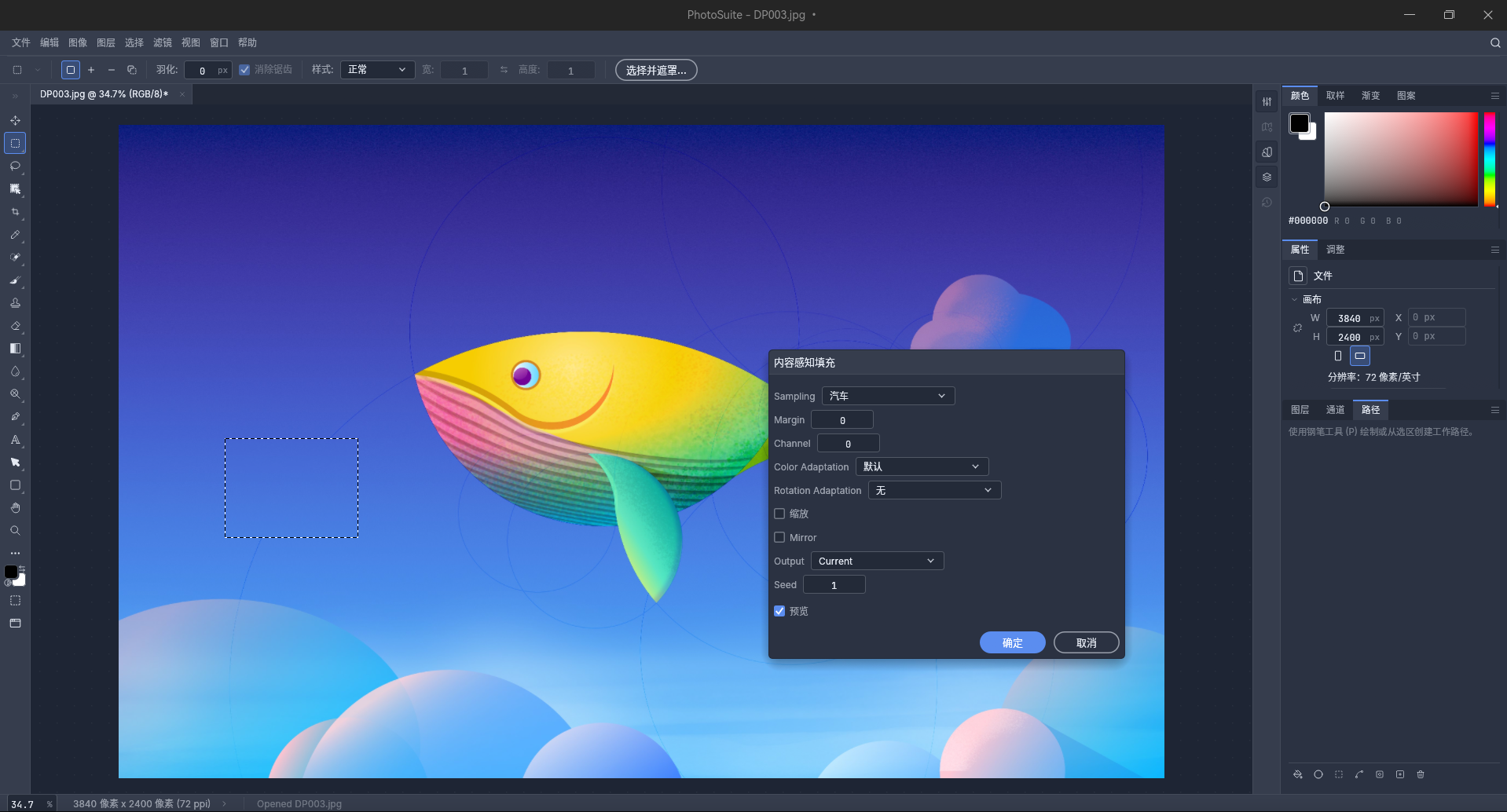
Task: Toggle New selection mode button
Action: point(71,70)
